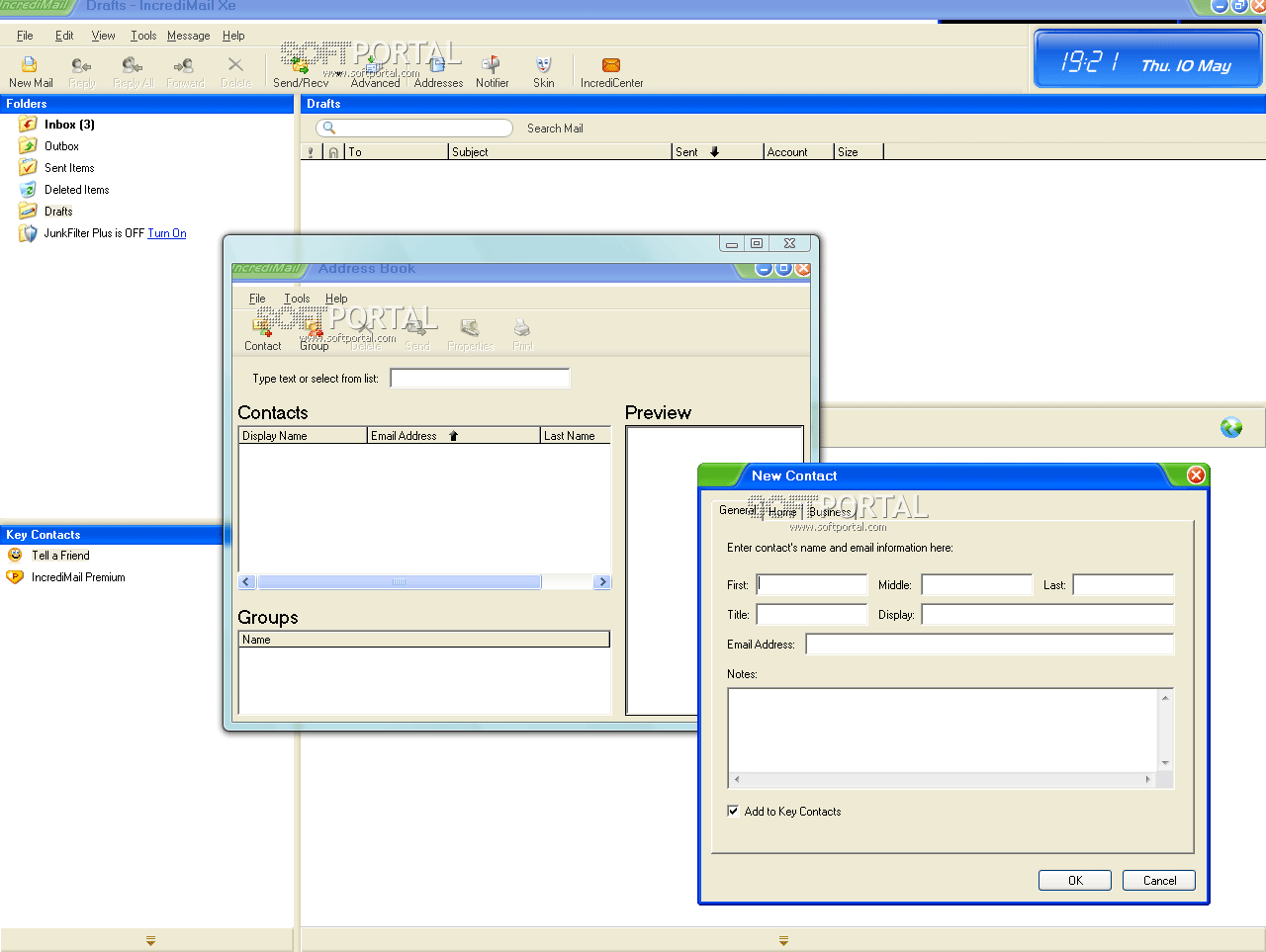The width and height of the screenshot is (1266, 952).
Task: Click the Type text or select field
Action: point(480,378)
